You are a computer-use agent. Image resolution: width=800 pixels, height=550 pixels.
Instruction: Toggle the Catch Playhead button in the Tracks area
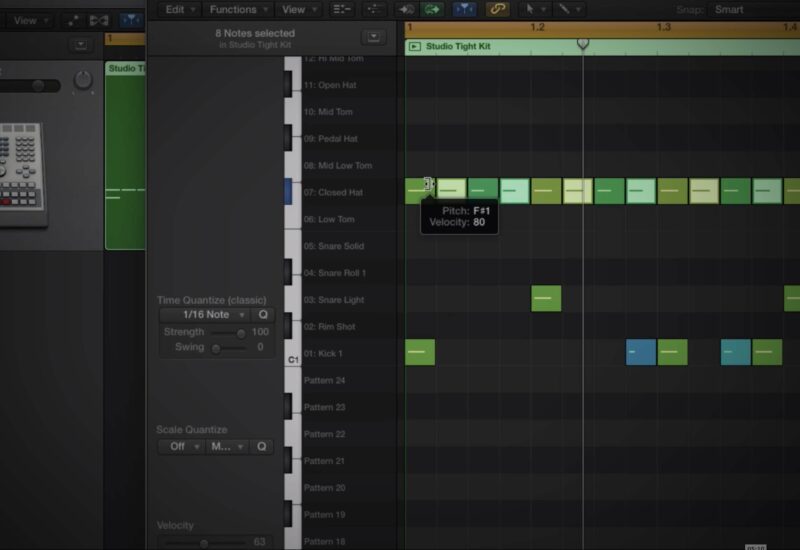pos(131,20)
